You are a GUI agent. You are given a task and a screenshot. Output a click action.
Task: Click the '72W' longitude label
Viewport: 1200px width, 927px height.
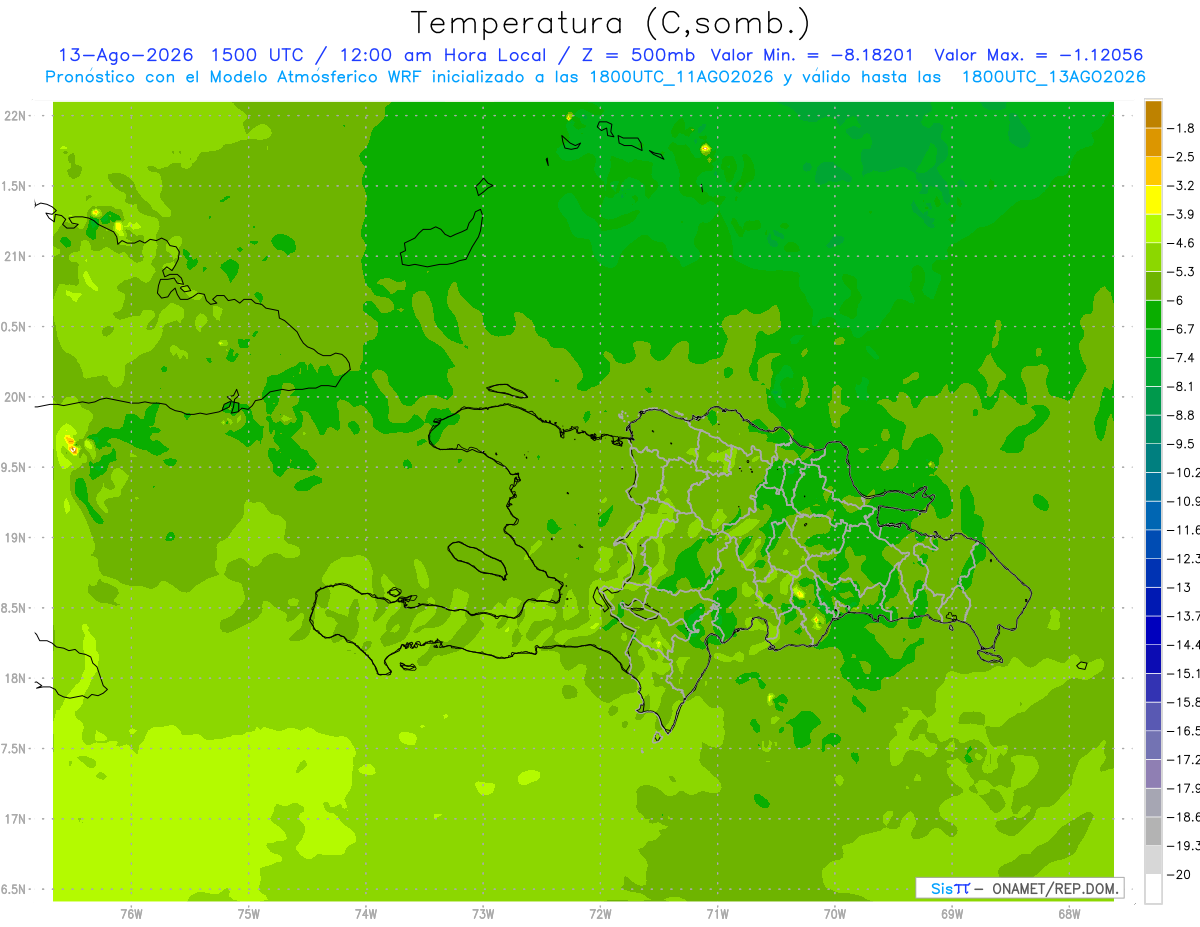tap(600, 914)
